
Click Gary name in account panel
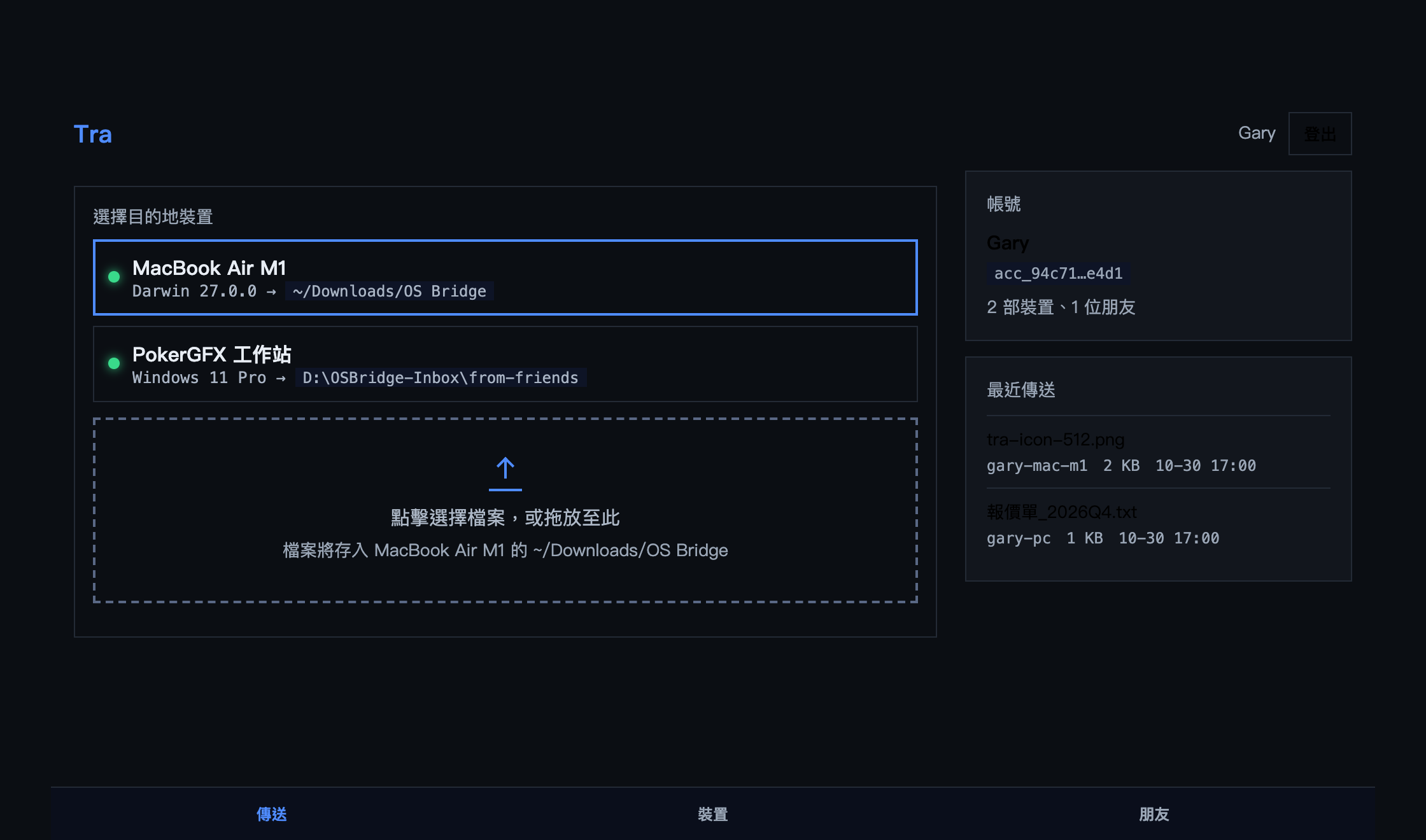1008,243
